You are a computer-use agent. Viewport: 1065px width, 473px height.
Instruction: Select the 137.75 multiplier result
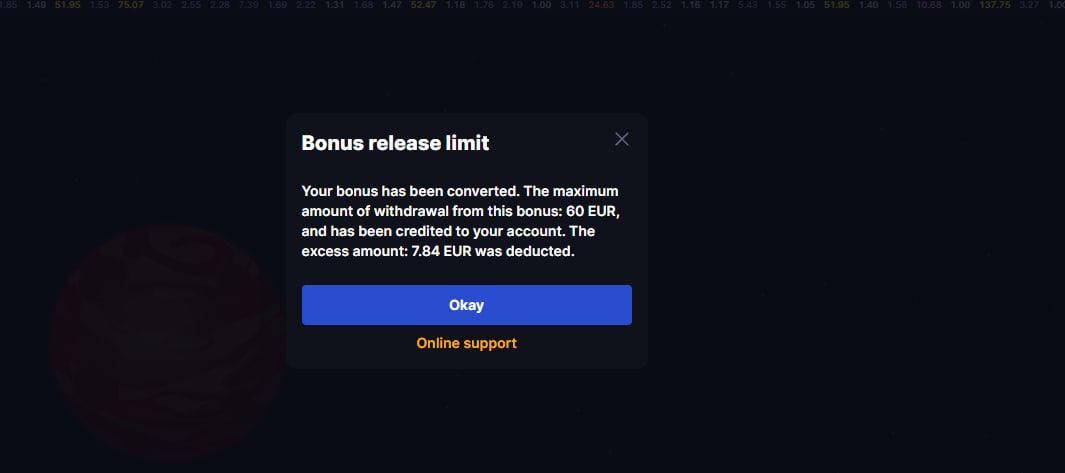point(995,5)
